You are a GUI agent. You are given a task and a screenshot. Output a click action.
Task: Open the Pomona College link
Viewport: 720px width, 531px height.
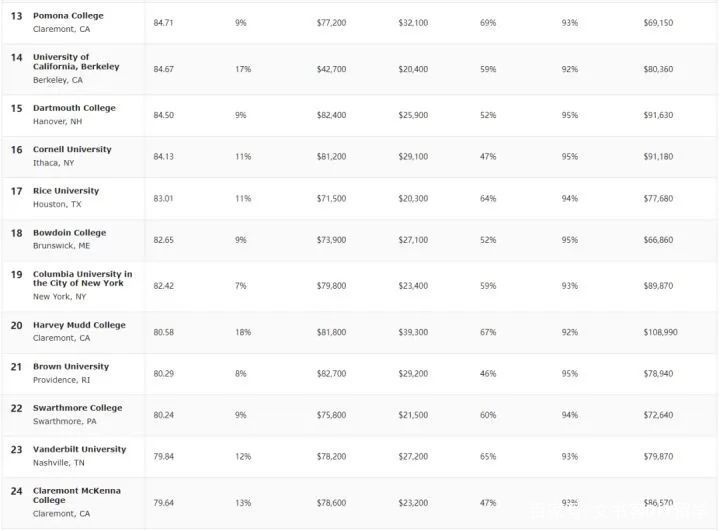tap(68, 16)
